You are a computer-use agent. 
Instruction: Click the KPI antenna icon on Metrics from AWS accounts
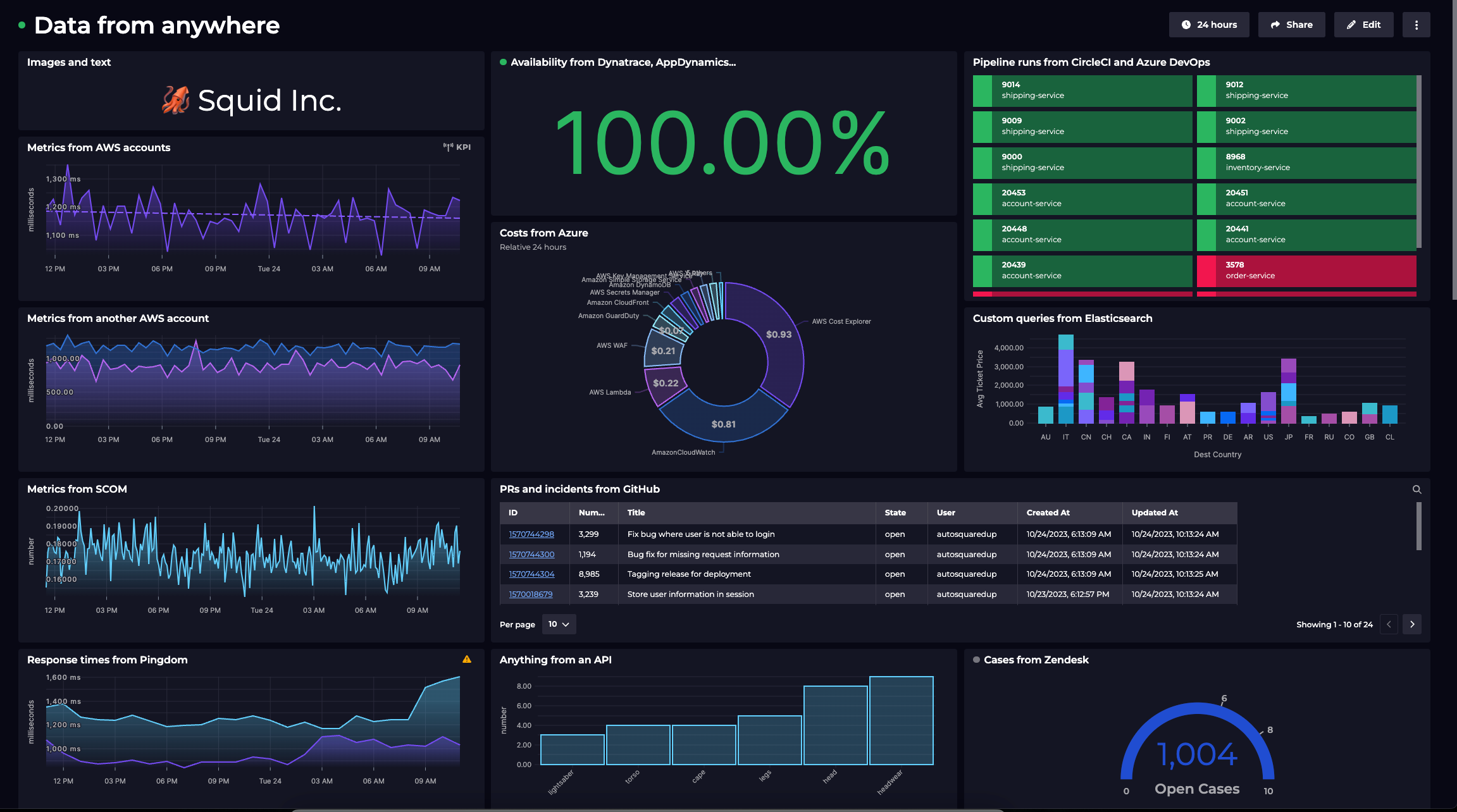[x=449, y=147]
